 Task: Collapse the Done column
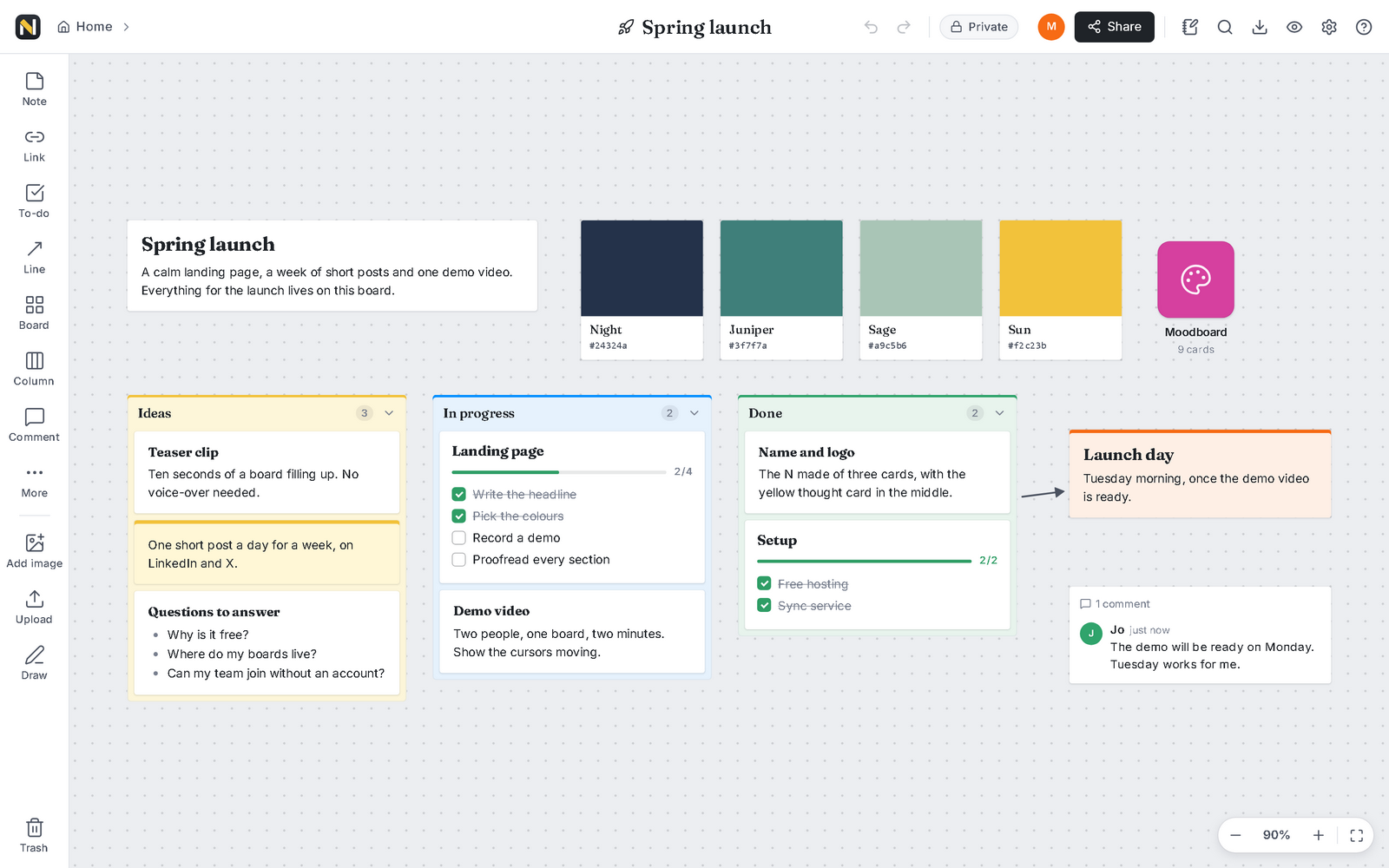(1000, 413)
